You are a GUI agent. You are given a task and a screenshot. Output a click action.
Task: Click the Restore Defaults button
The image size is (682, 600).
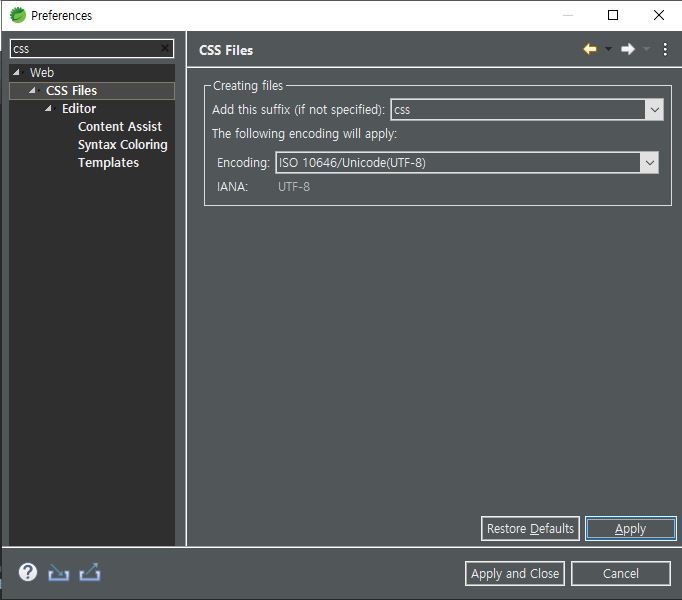tap(530, 529)
